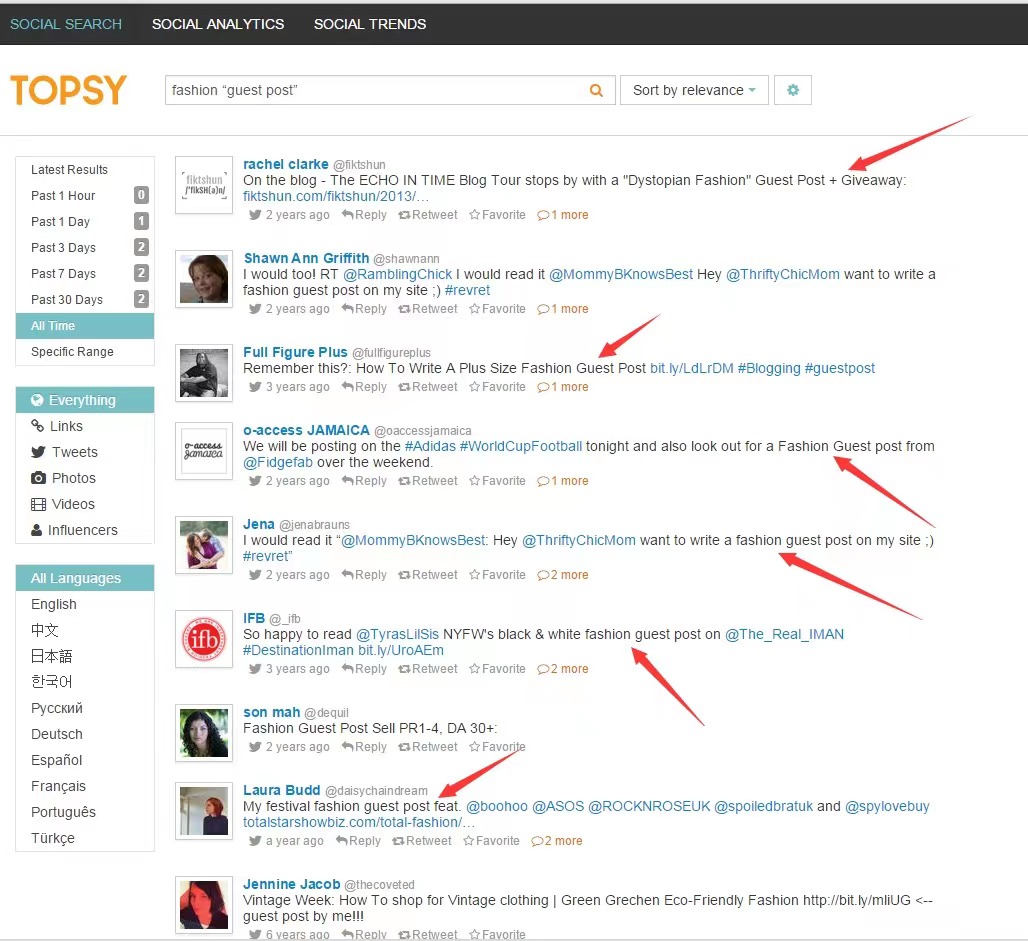Favorite rachel clarke's tweet
This screenshot has height=941, width=1028.
(498, 215)
